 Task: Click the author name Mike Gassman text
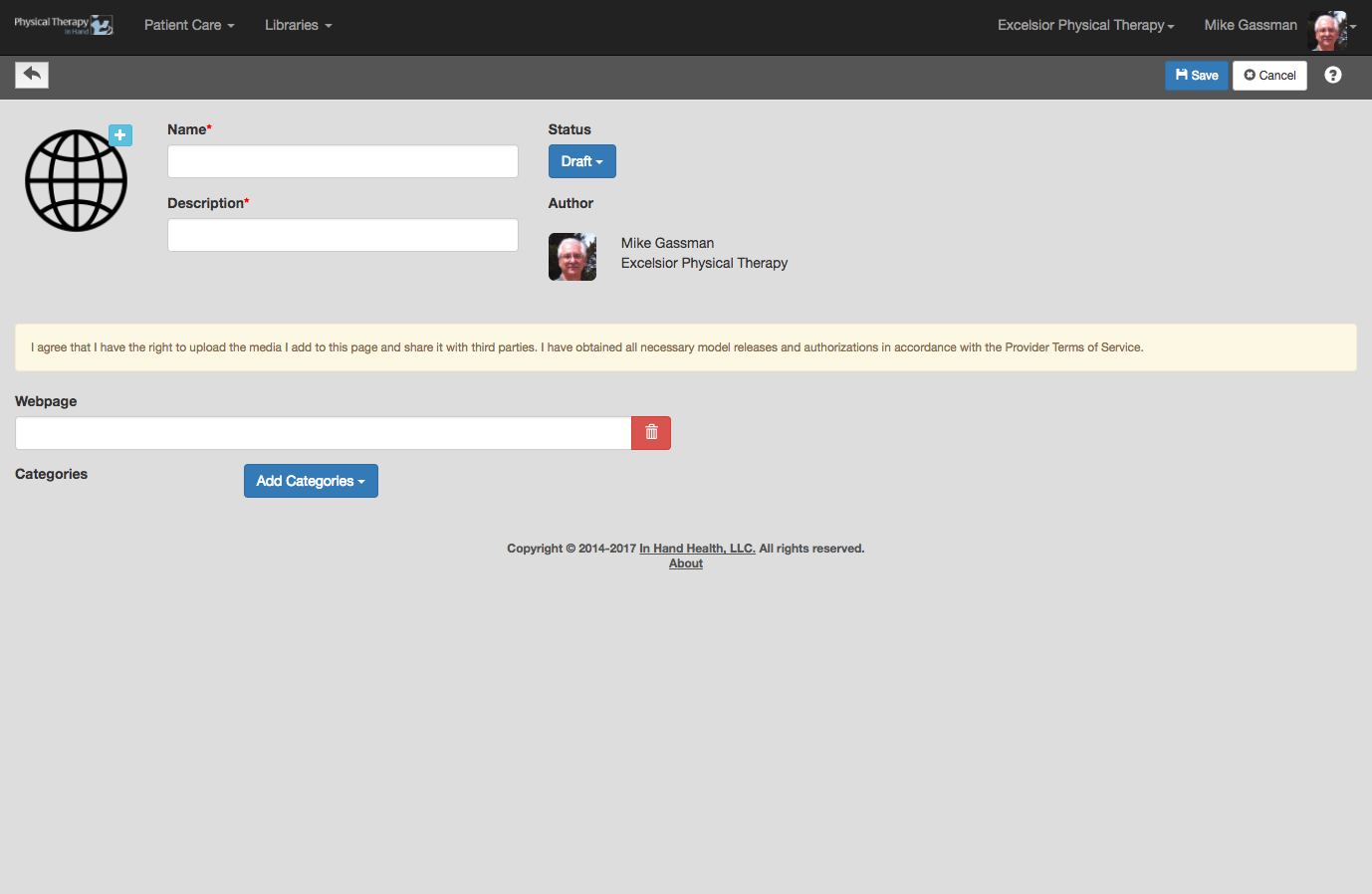click(x=667, y=243)
